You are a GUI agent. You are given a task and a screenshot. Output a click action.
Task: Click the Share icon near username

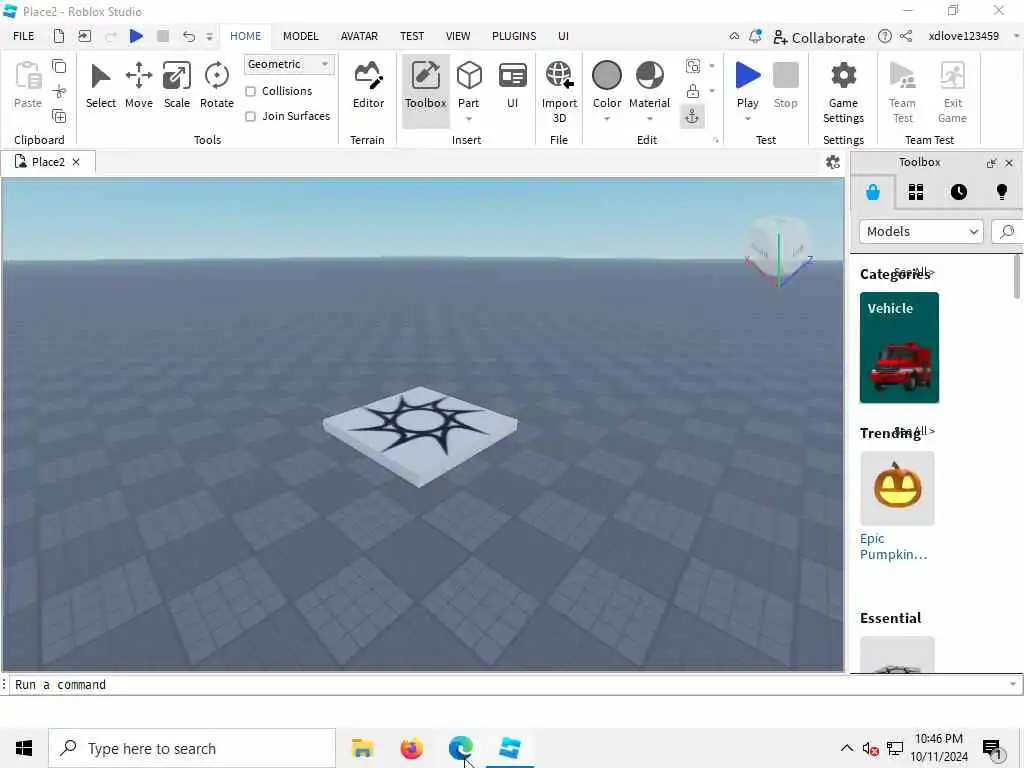906,36
